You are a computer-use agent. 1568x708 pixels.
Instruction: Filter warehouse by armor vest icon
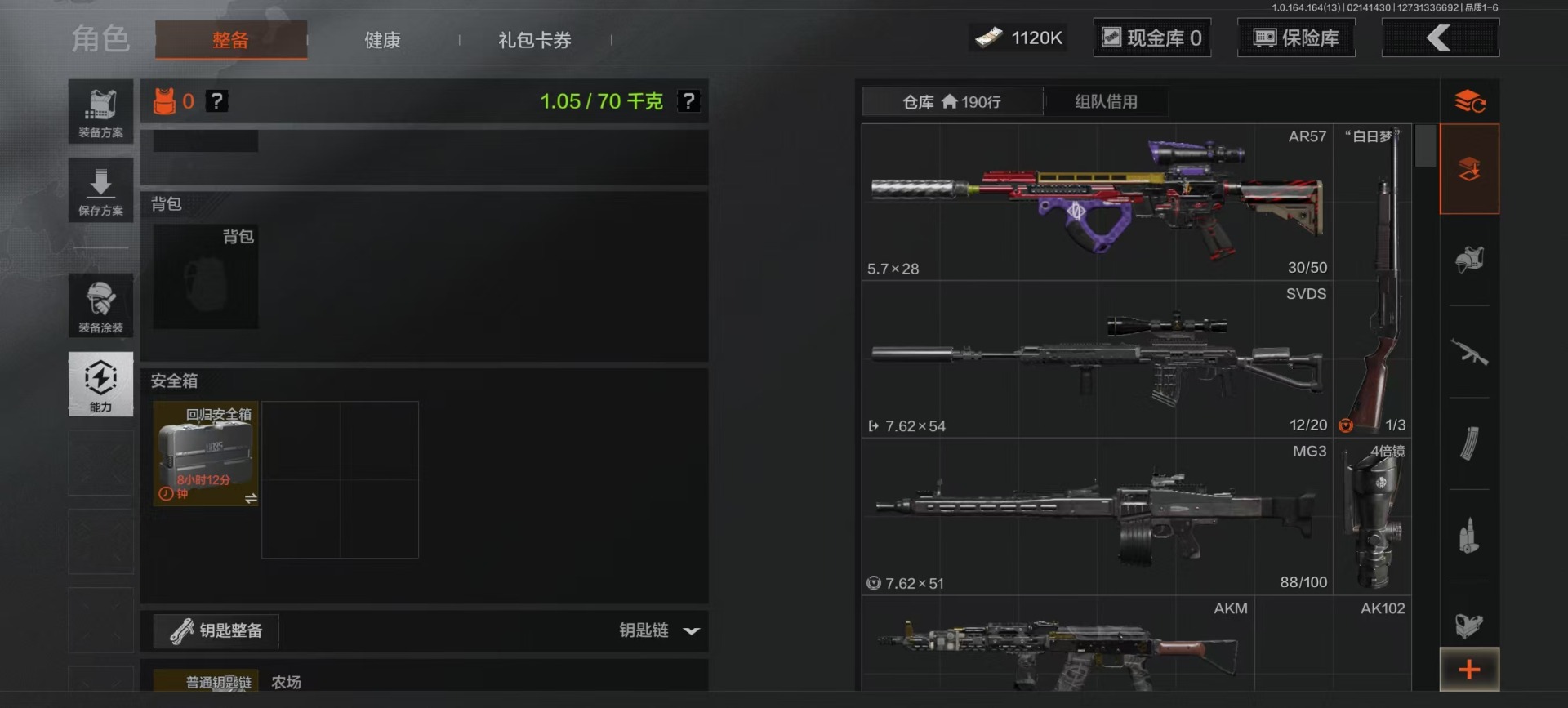(1469, 260)
